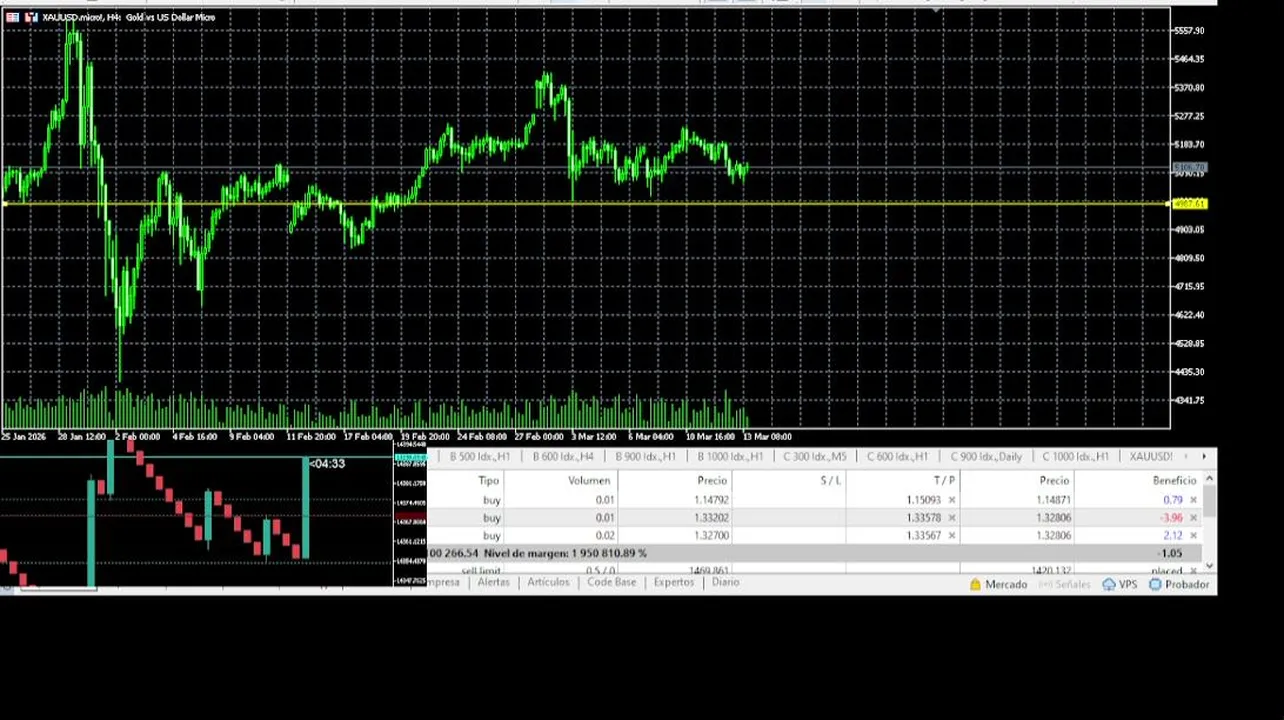This screenshot has width=1284, height=720.
Task: Click the <04:33 candle timer in the small chart
Action: click(x=326, y=464)
